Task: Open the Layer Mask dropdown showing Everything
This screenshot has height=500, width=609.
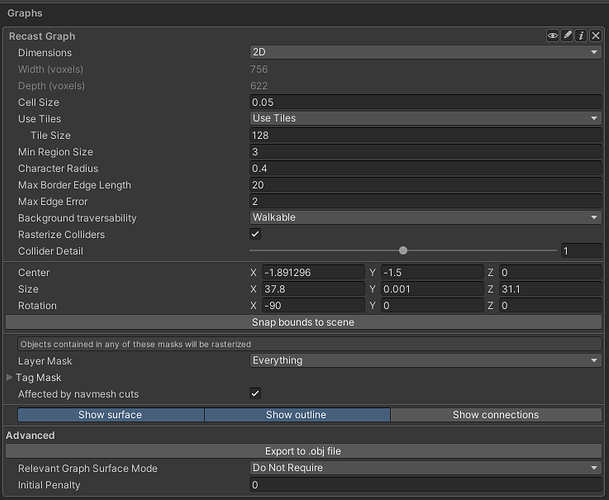Action: (425, 361)
